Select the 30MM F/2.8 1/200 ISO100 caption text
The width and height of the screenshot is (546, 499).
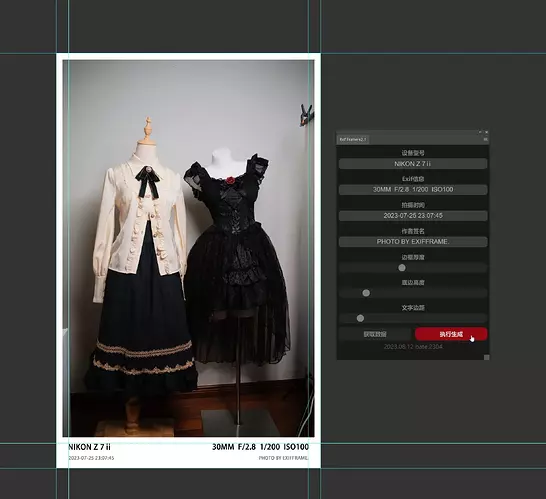260,447
